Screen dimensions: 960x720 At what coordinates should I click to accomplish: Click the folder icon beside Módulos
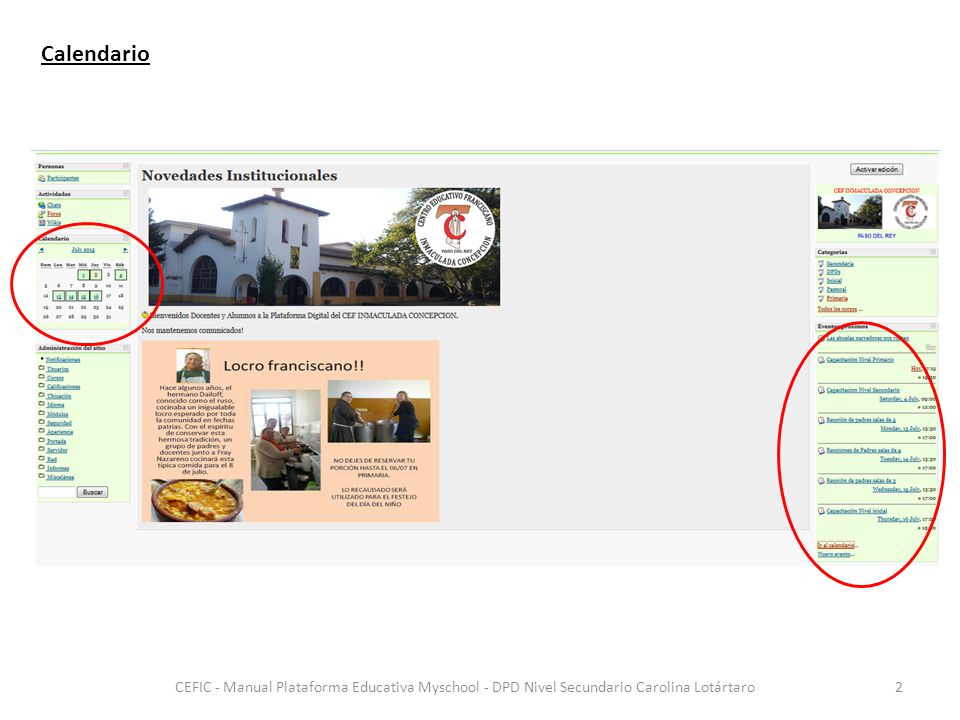42,413
